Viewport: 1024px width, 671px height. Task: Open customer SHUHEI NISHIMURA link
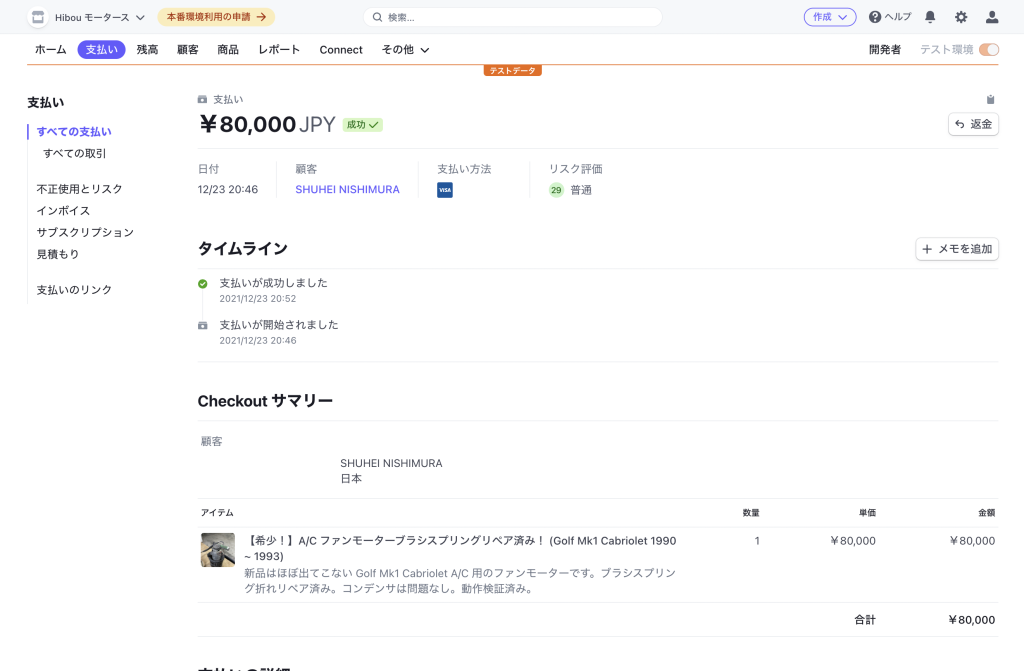point(347,190)
